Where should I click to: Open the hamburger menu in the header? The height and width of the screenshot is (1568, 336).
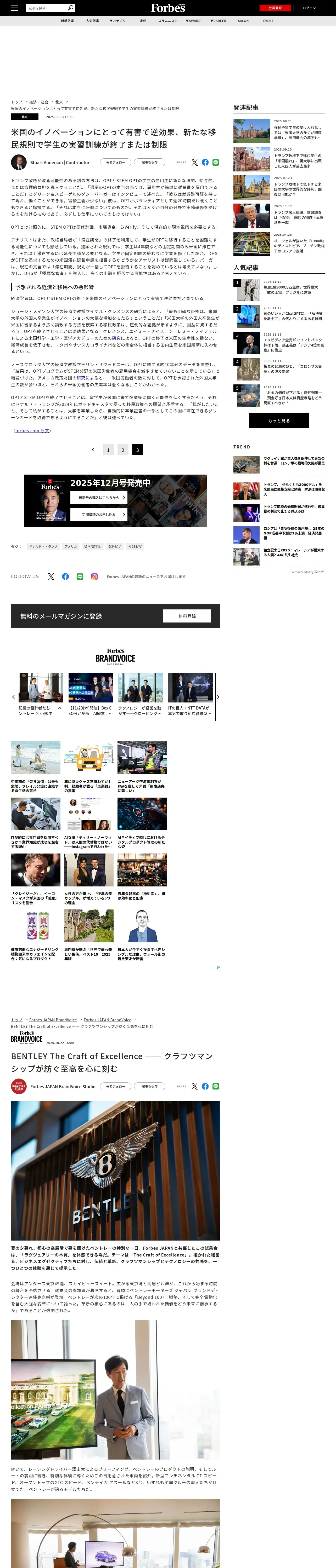click(x=14, y=8)
